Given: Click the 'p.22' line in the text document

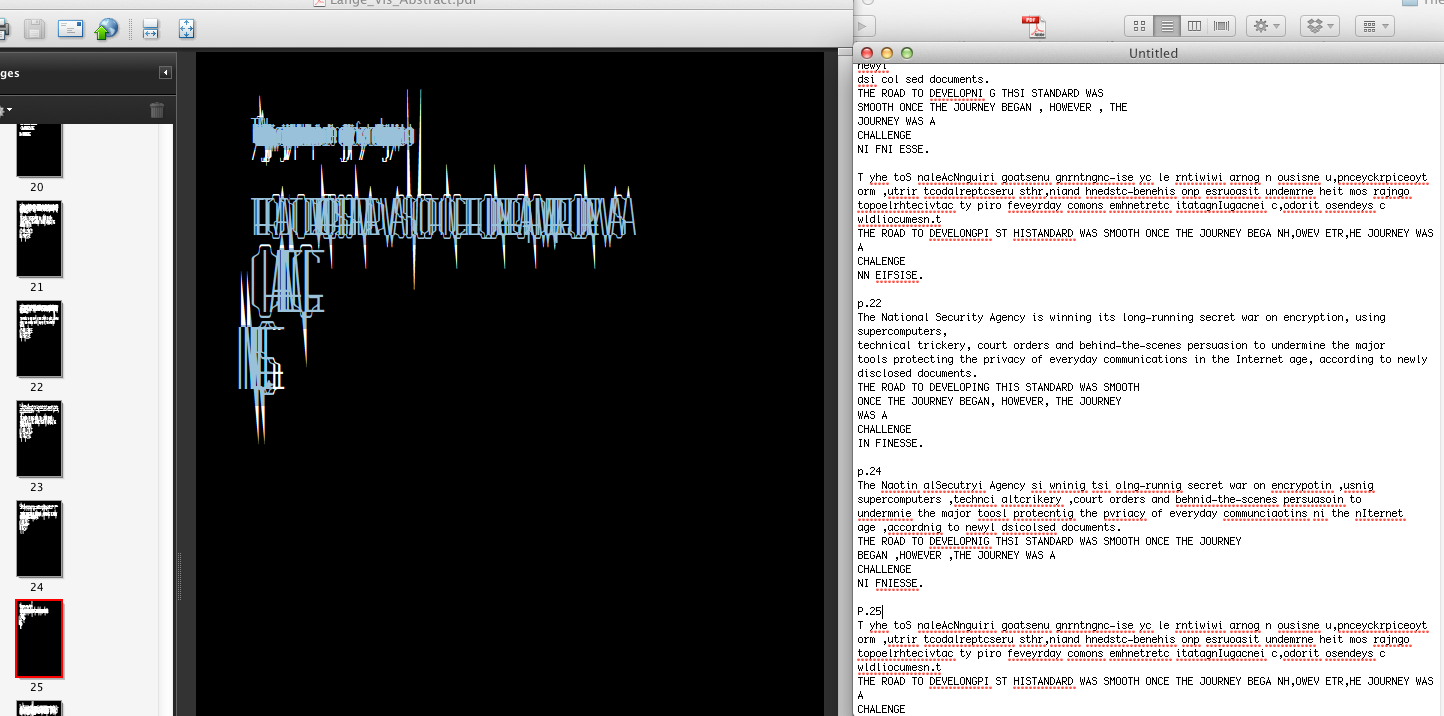Looking at the screenshot, I should pyautogui.click(x=871, y=303).
